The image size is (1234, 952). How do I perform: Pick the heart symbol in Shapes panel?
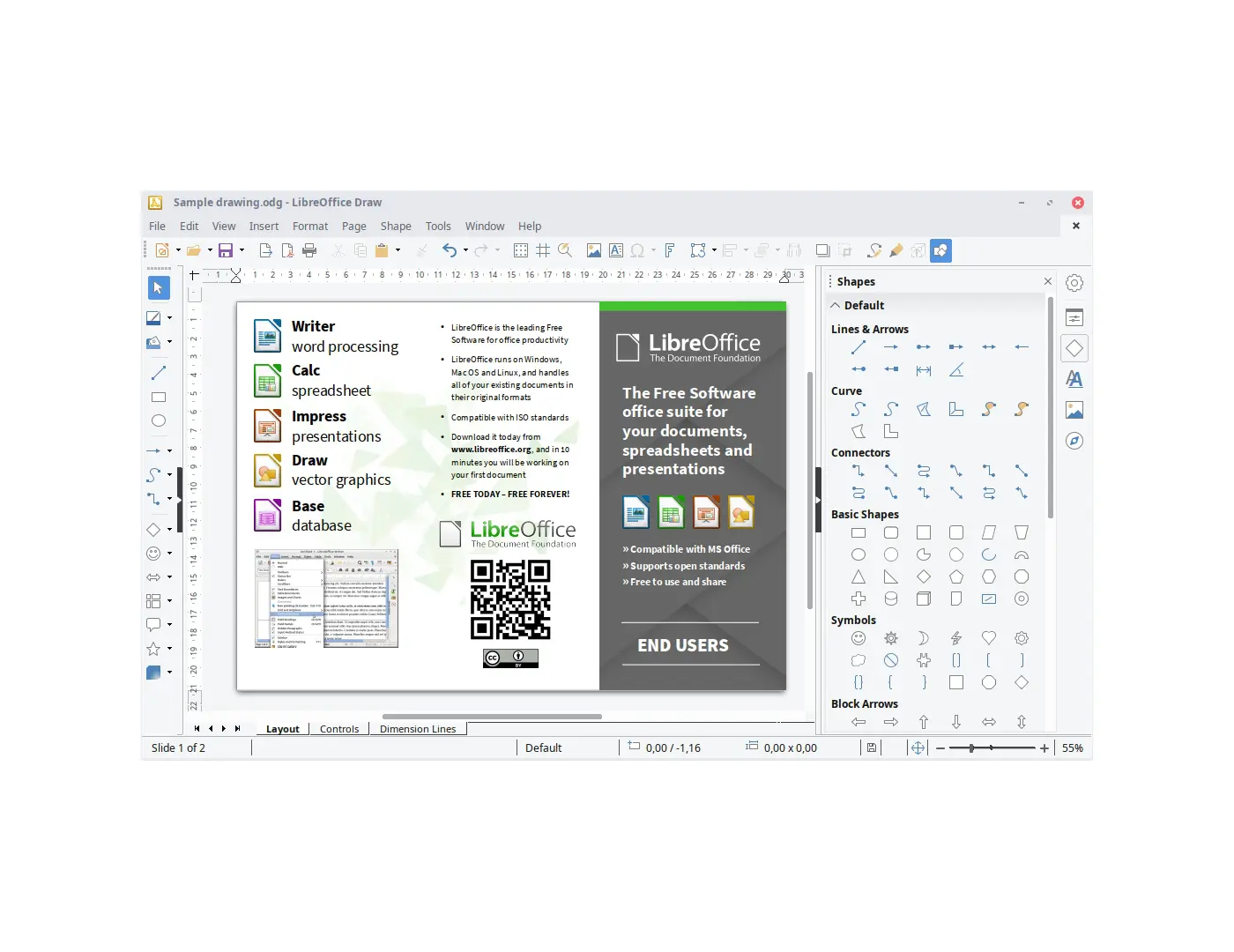(989, 638)
